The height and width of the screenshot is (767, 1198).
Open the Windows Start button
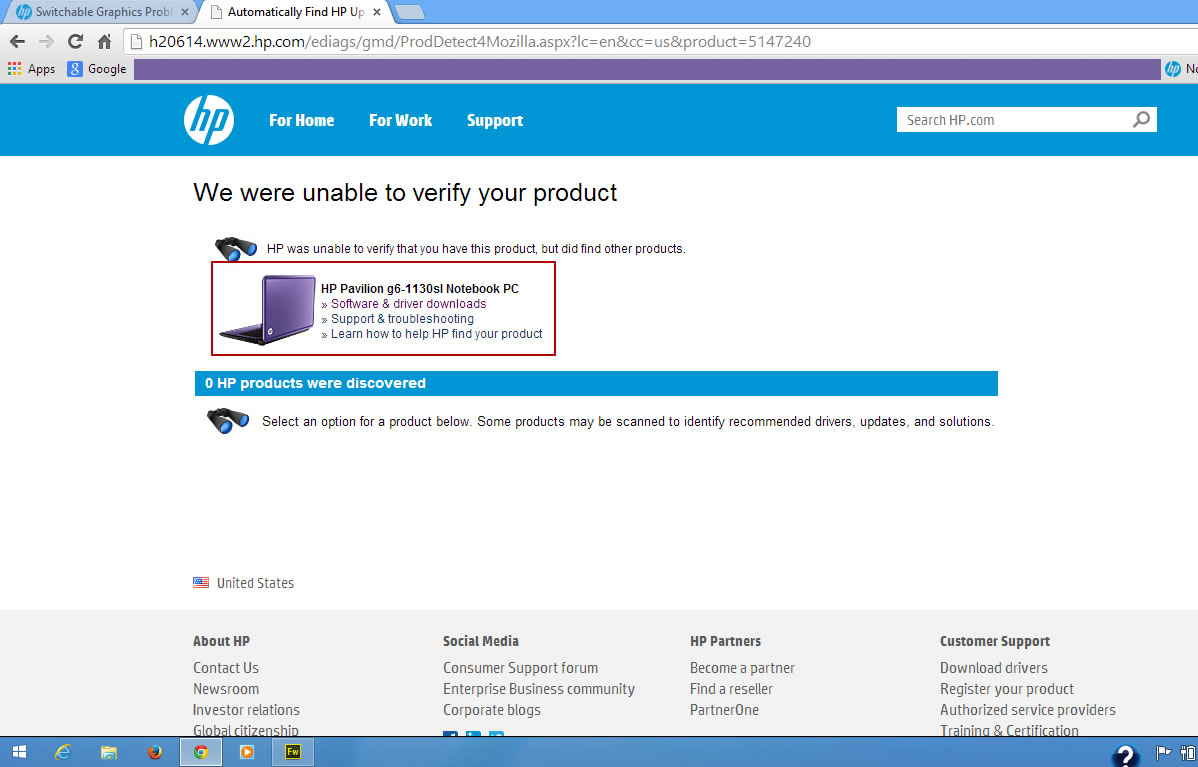click(19, 752)
